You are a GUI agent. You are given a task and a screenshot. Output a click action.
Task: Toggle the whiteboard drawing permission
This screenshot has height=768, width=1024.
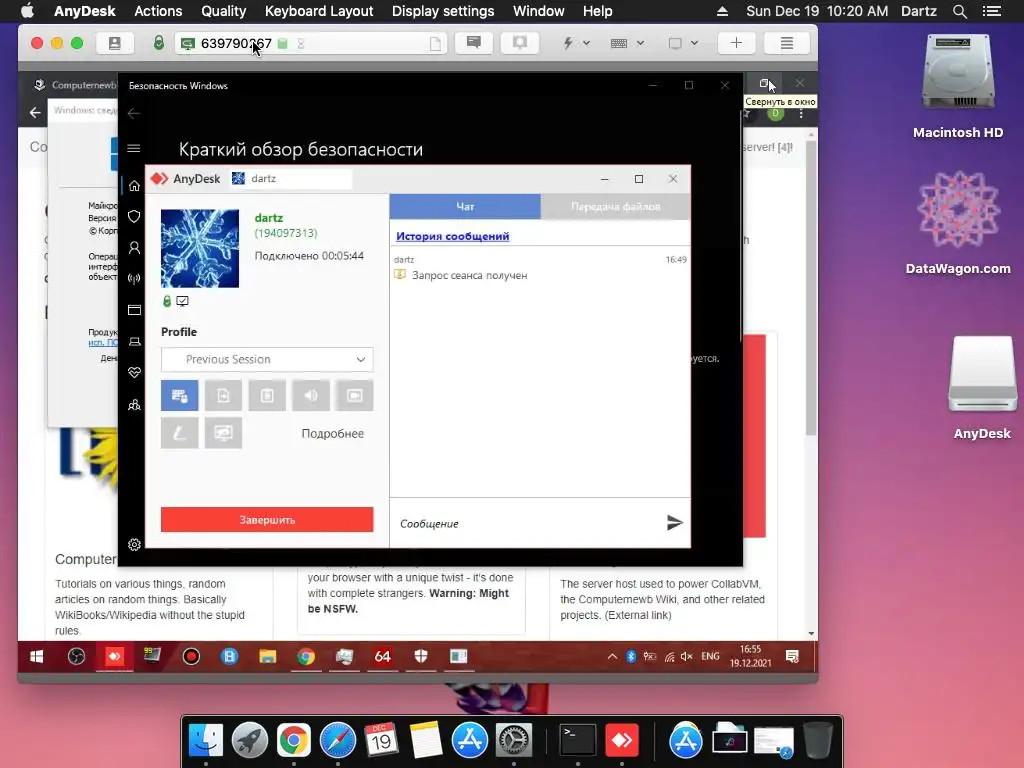point(180,433)
